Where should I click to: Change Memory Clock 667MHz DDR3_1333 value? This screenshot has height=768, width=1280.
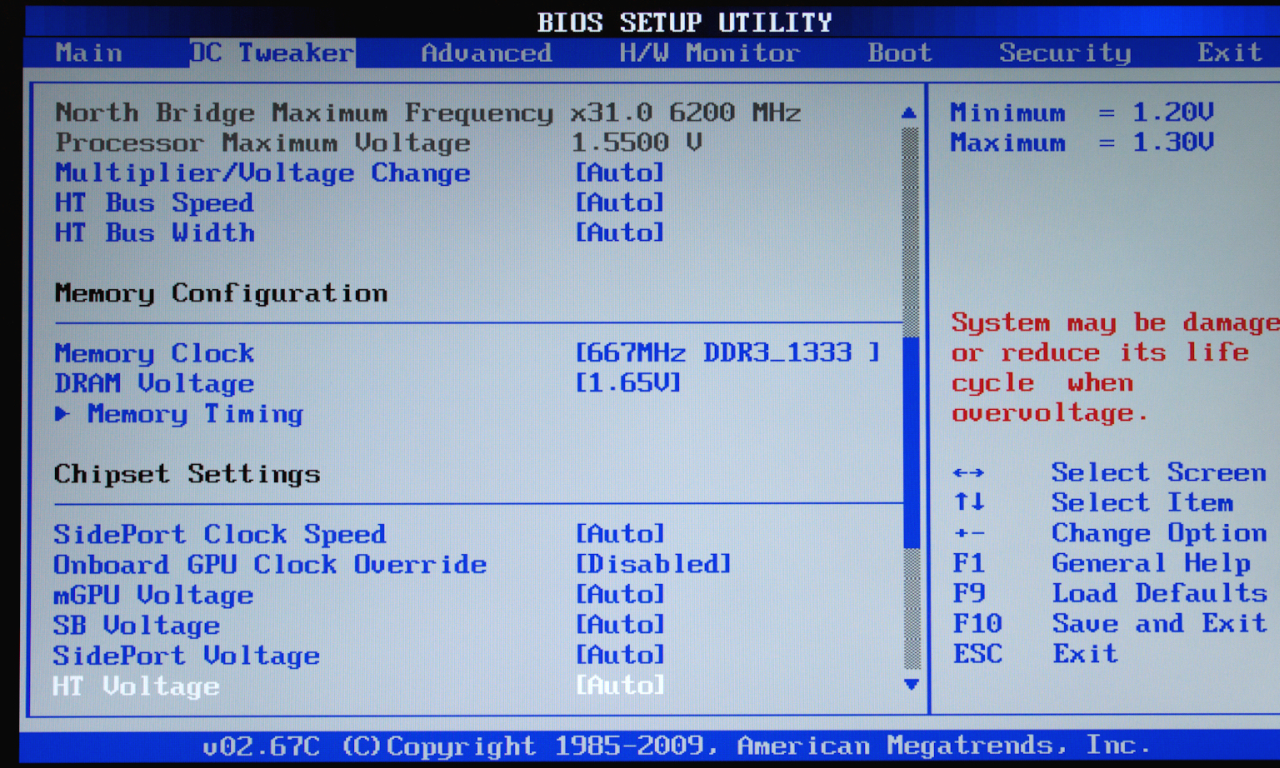[727, 353]
